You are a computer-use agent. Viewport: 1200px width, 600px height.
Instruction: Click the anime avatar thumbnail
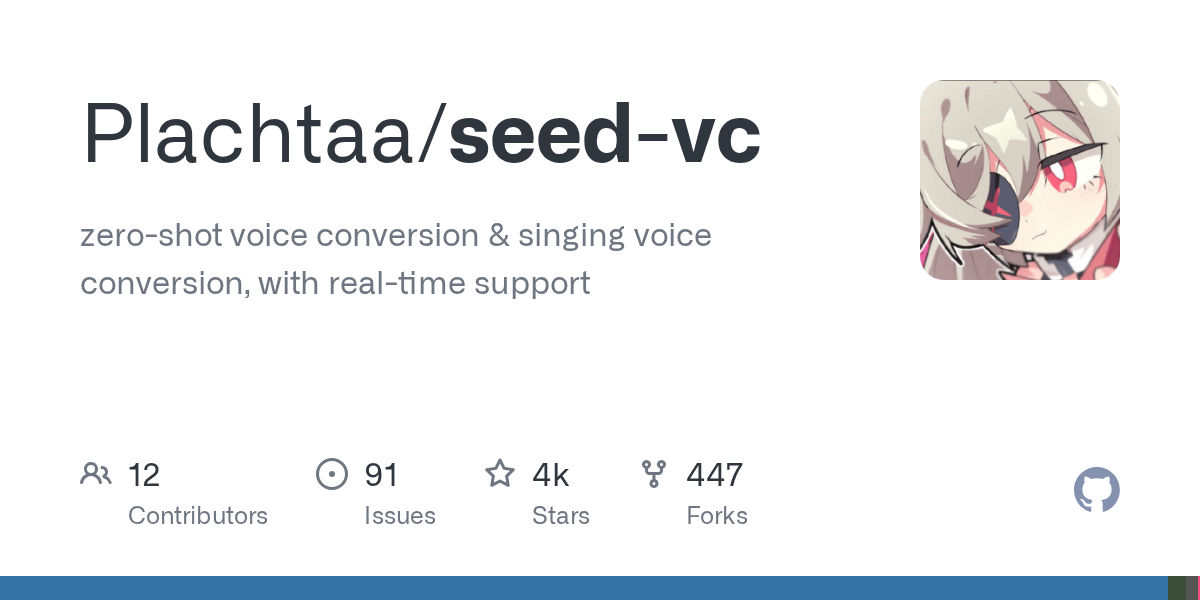pos(1019,180)
